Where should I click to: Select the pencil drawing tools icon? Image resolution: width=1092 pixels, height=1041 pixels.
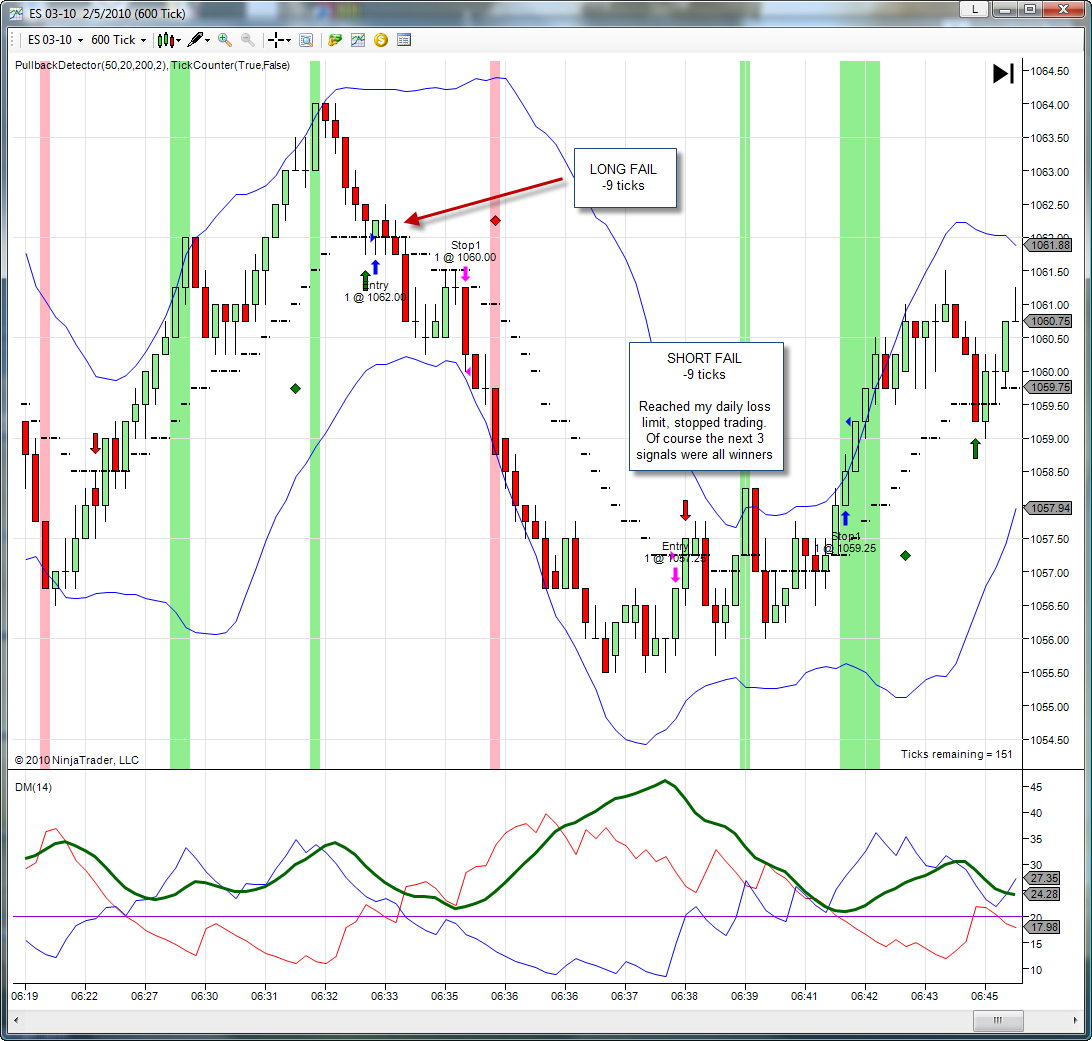tap(196, 40)
